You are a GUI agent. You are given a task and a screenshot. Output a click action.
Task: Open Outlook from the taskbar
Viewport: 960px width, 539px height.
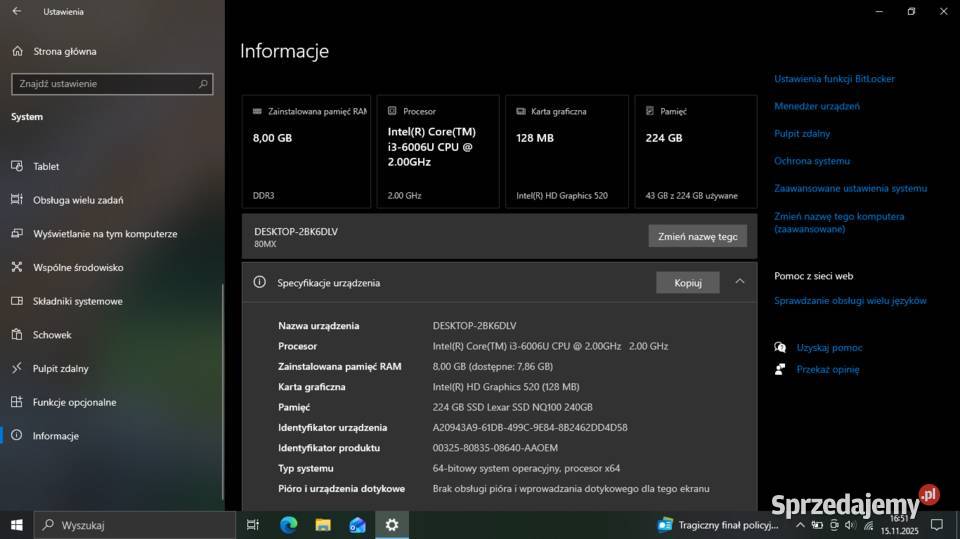click(x=357, y=525)
